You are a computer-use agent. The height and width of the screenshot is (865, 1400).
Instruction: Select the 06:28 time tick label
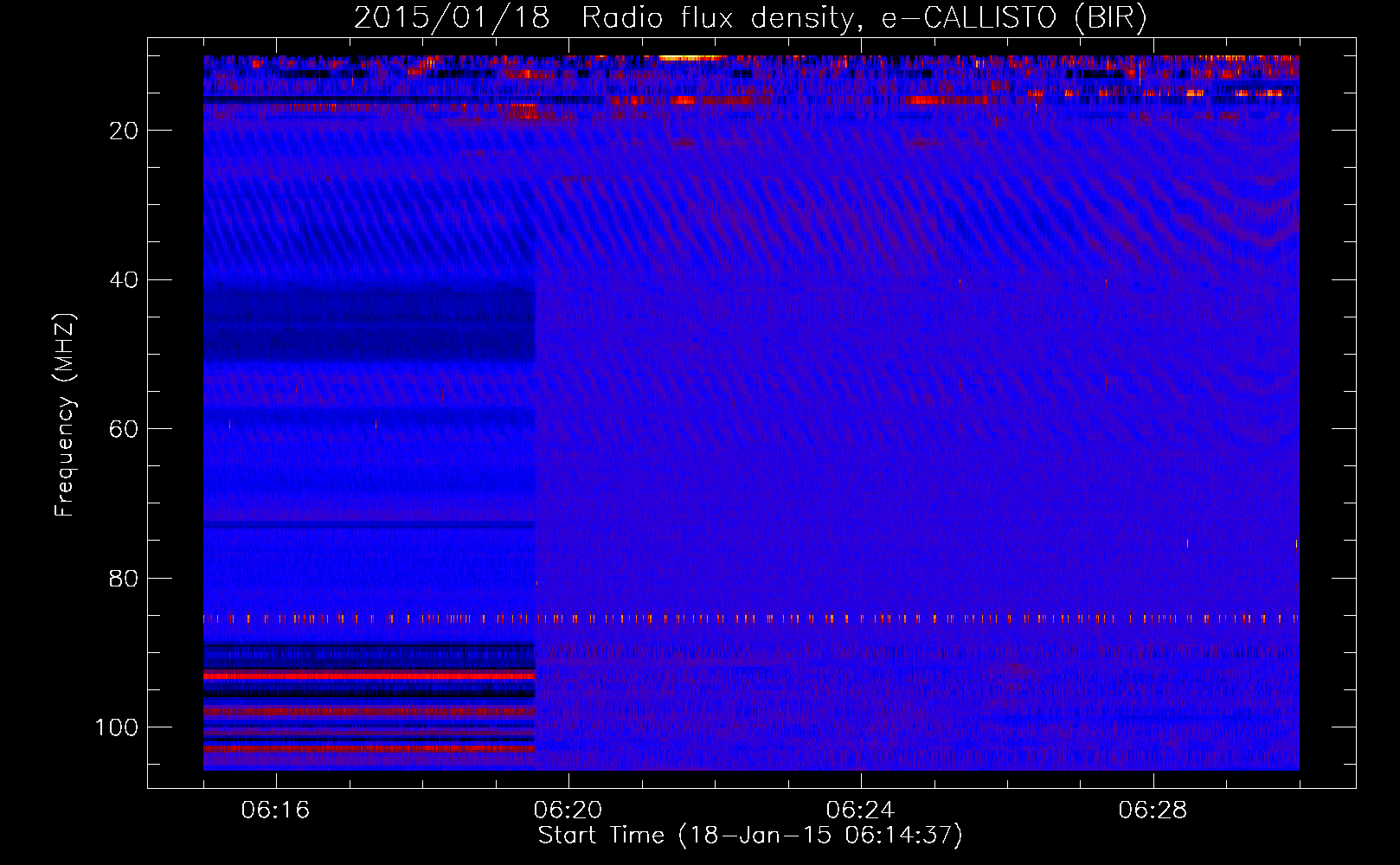click(x=1153, y=811)
